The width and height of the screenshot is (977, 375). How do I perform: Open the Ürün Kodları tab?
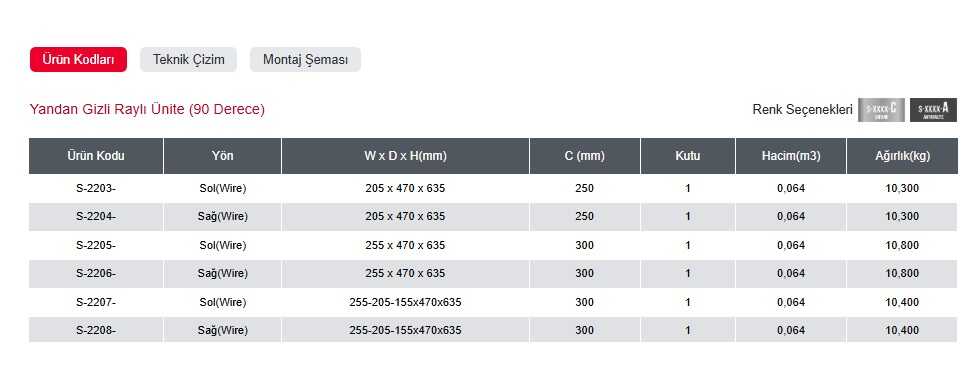[78, 60]
